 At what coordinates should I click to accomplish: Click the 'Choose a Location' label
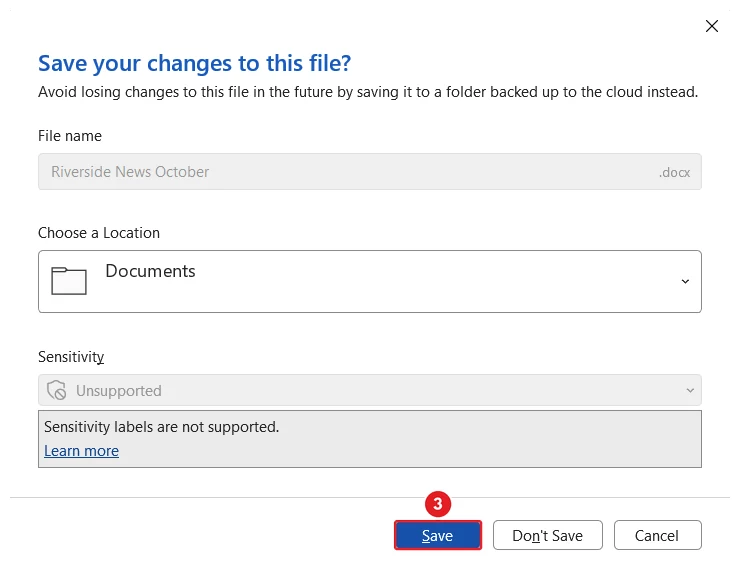[x=99, y=233]
